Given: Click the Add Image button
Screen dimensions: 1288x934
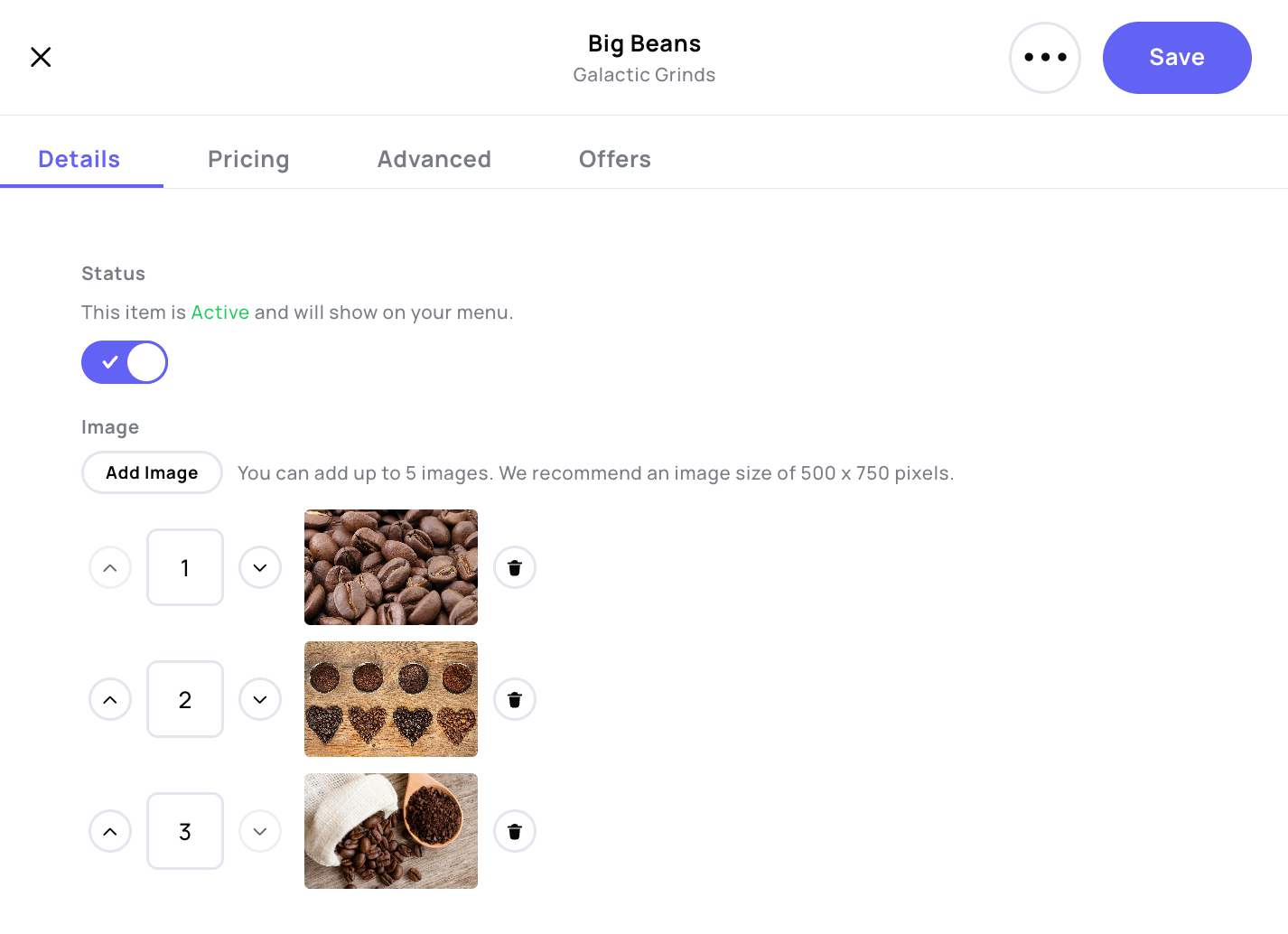Looking at the screenshot, I should tap(152, 472).
